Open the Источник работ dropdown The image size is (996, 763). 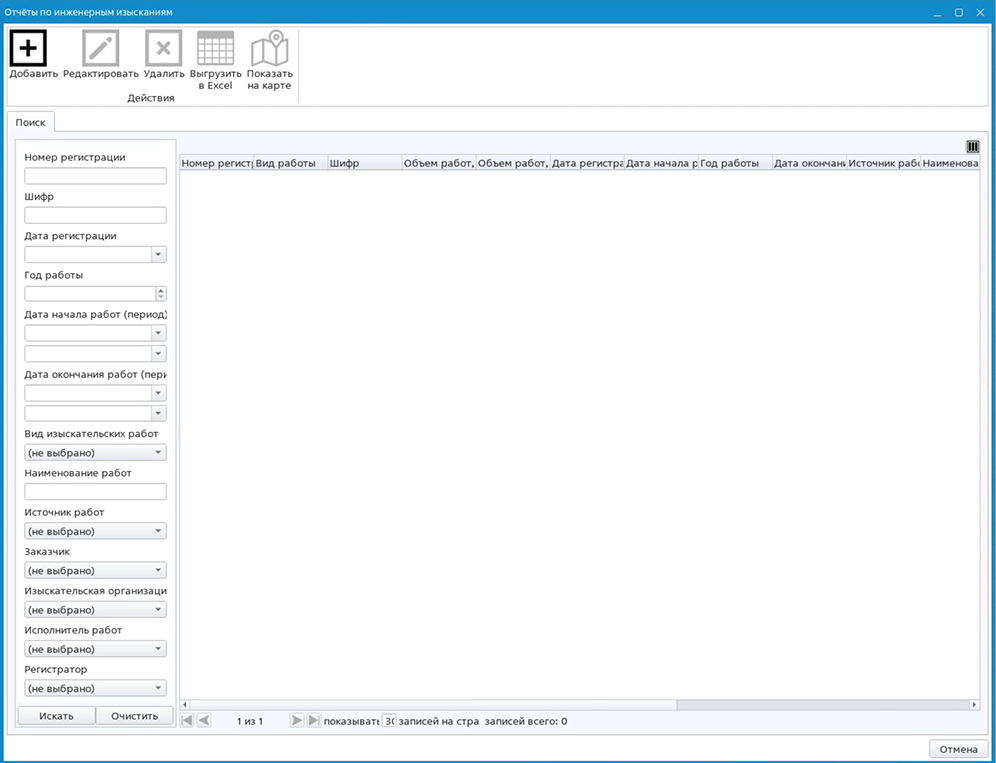(158, 531)
